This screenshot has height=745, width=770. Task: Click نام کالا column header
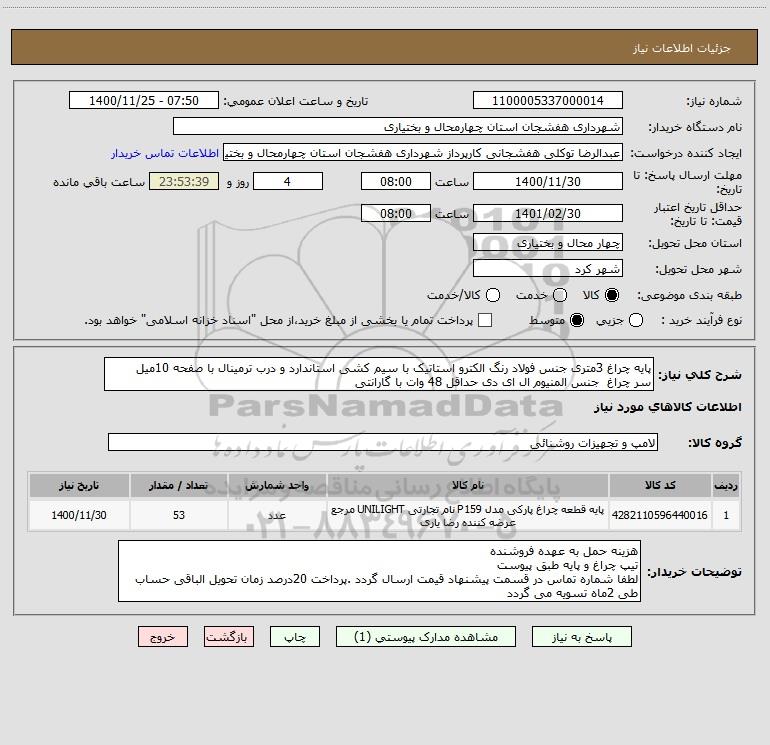(468, 485)
